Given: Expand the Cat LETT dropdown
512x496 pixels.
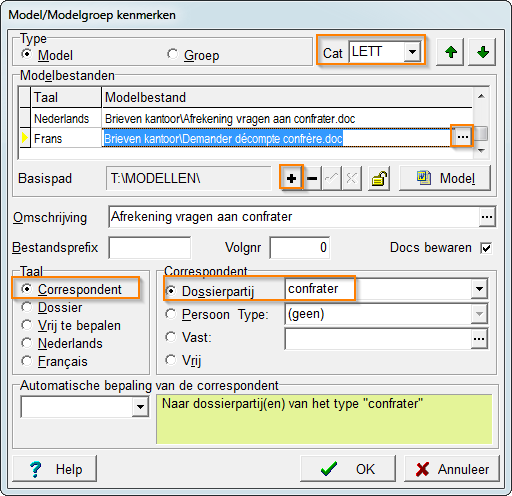Looking at the screenshot, I should click(412, 52).
